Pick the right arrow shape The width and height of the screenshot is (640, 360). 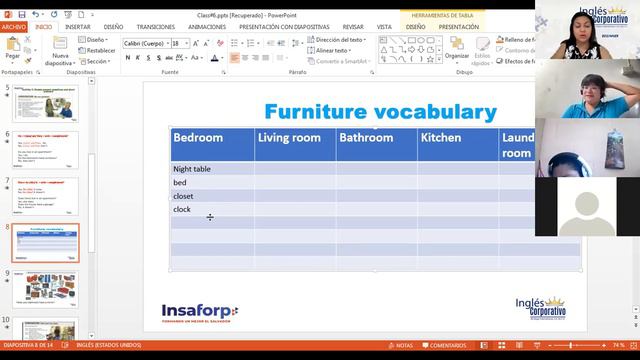411,50
